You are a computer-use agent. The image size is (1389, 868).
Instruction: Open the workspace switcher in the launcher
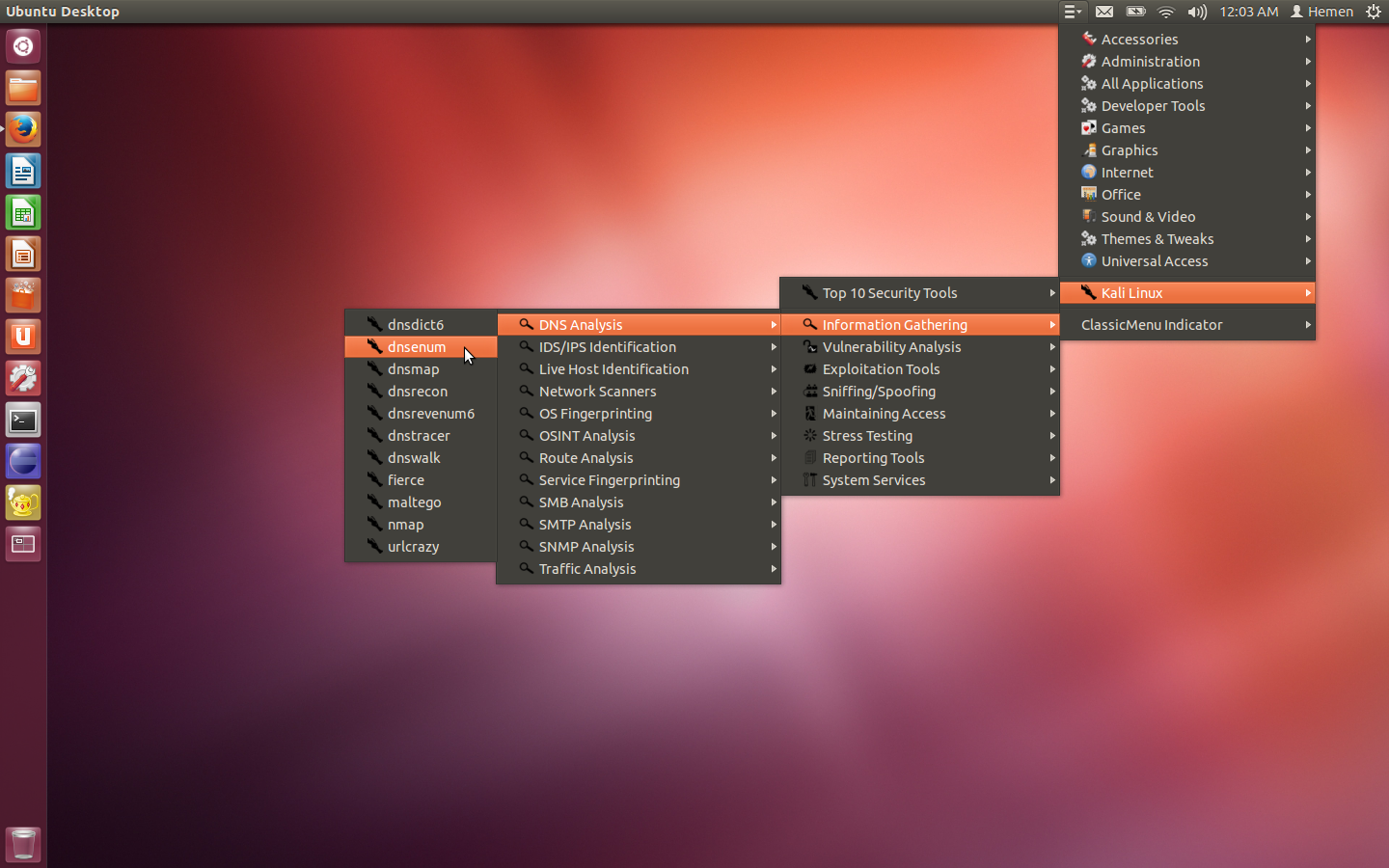click(23, 544)
